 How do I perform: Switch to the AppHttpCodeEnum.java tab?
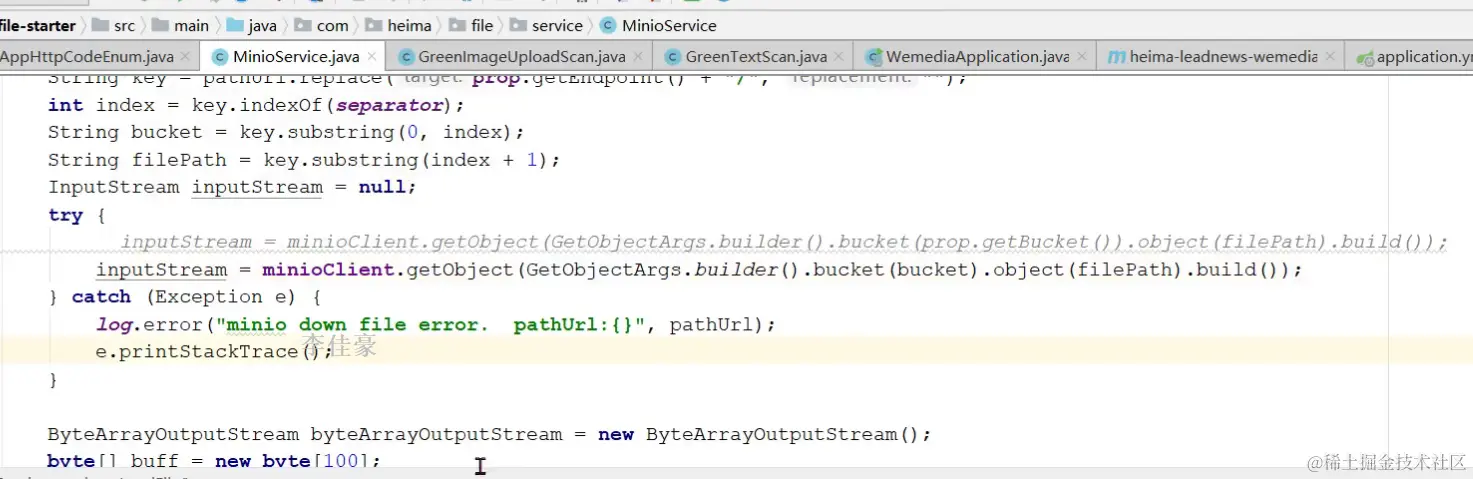tap(87, 57)
